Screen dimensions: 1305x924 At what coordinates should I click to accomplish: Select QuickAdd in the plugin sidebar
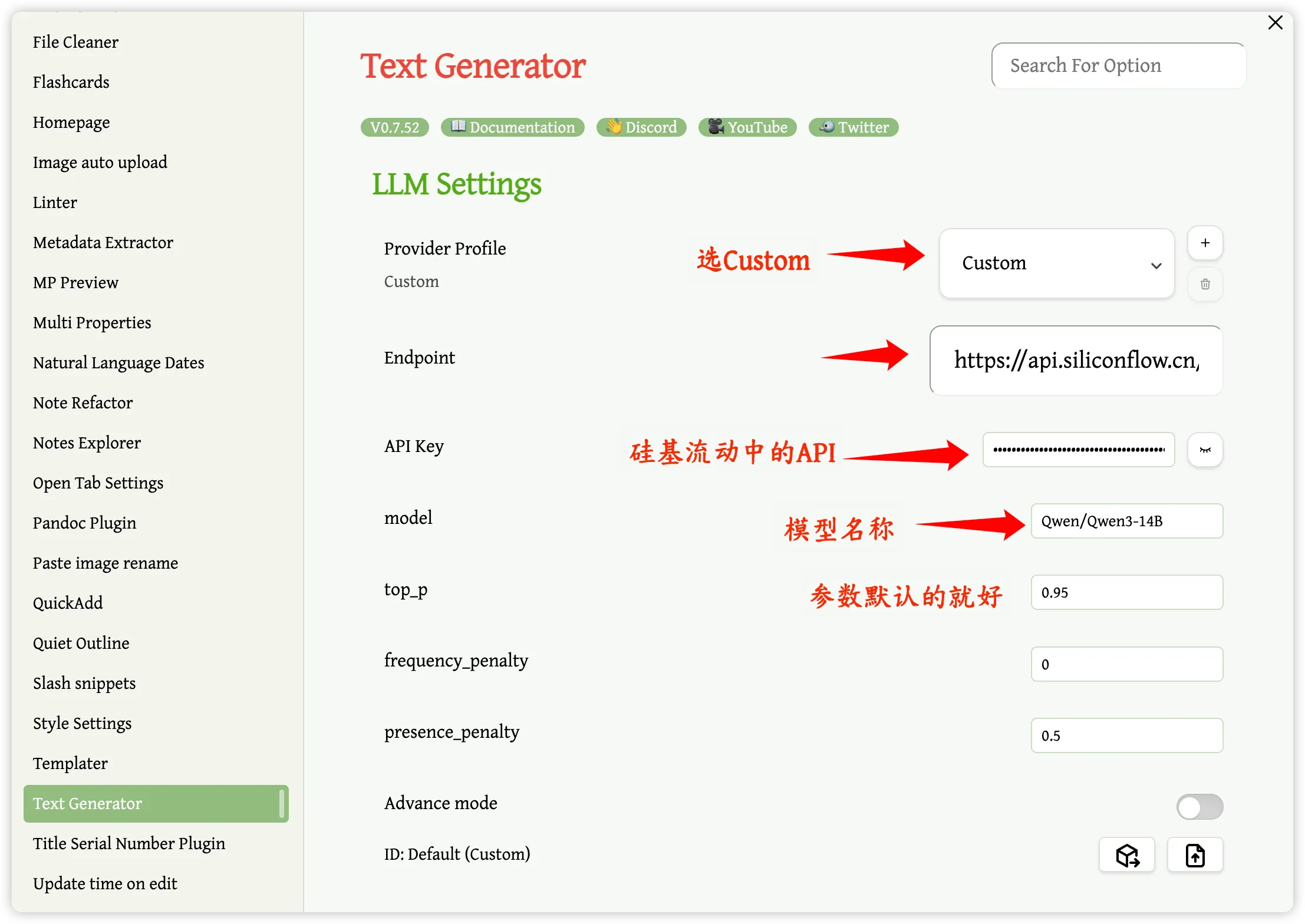[x=68, y=603]
